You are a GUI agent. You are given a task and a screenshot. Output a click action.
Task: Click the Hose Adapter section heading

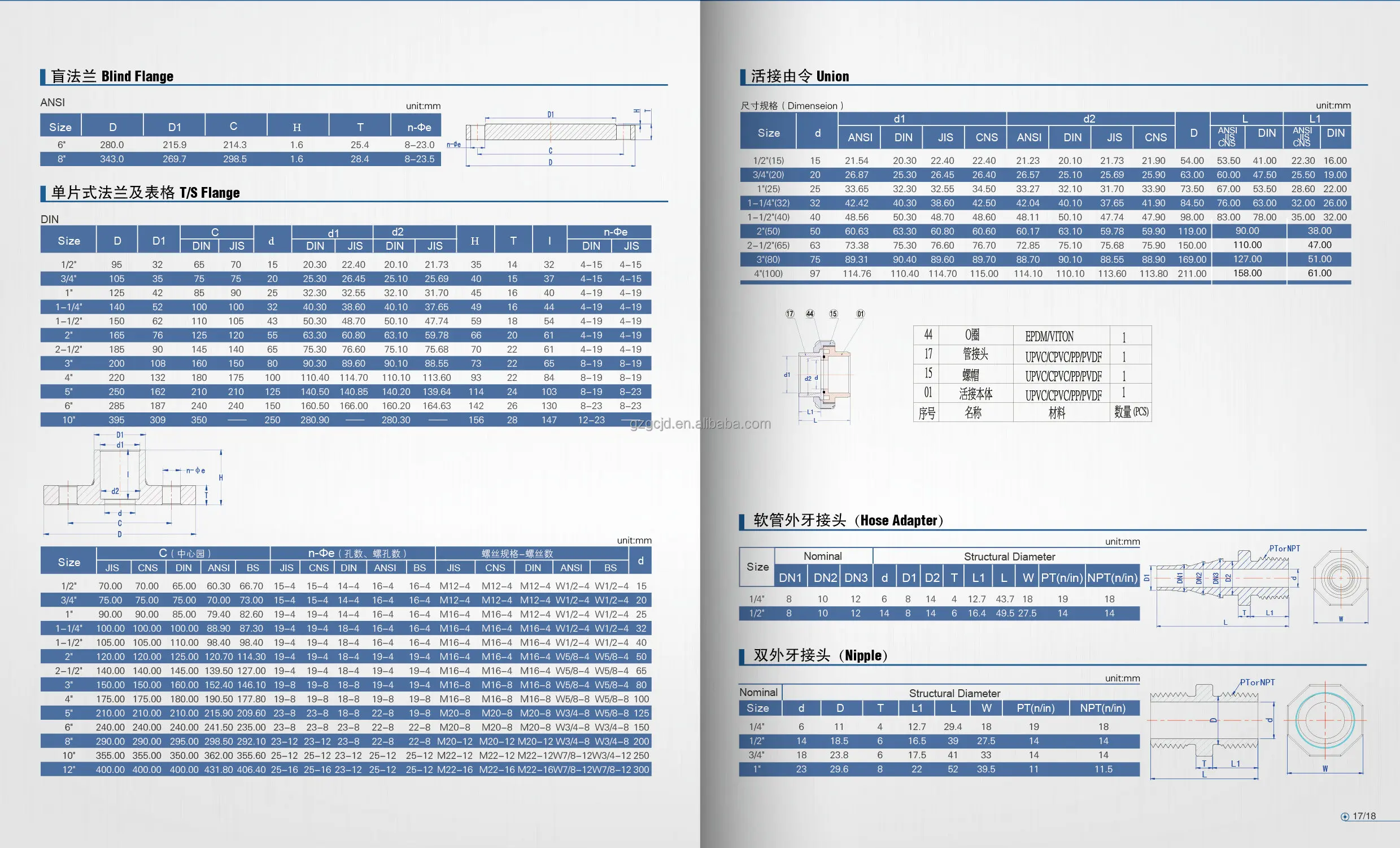(848, 520)
